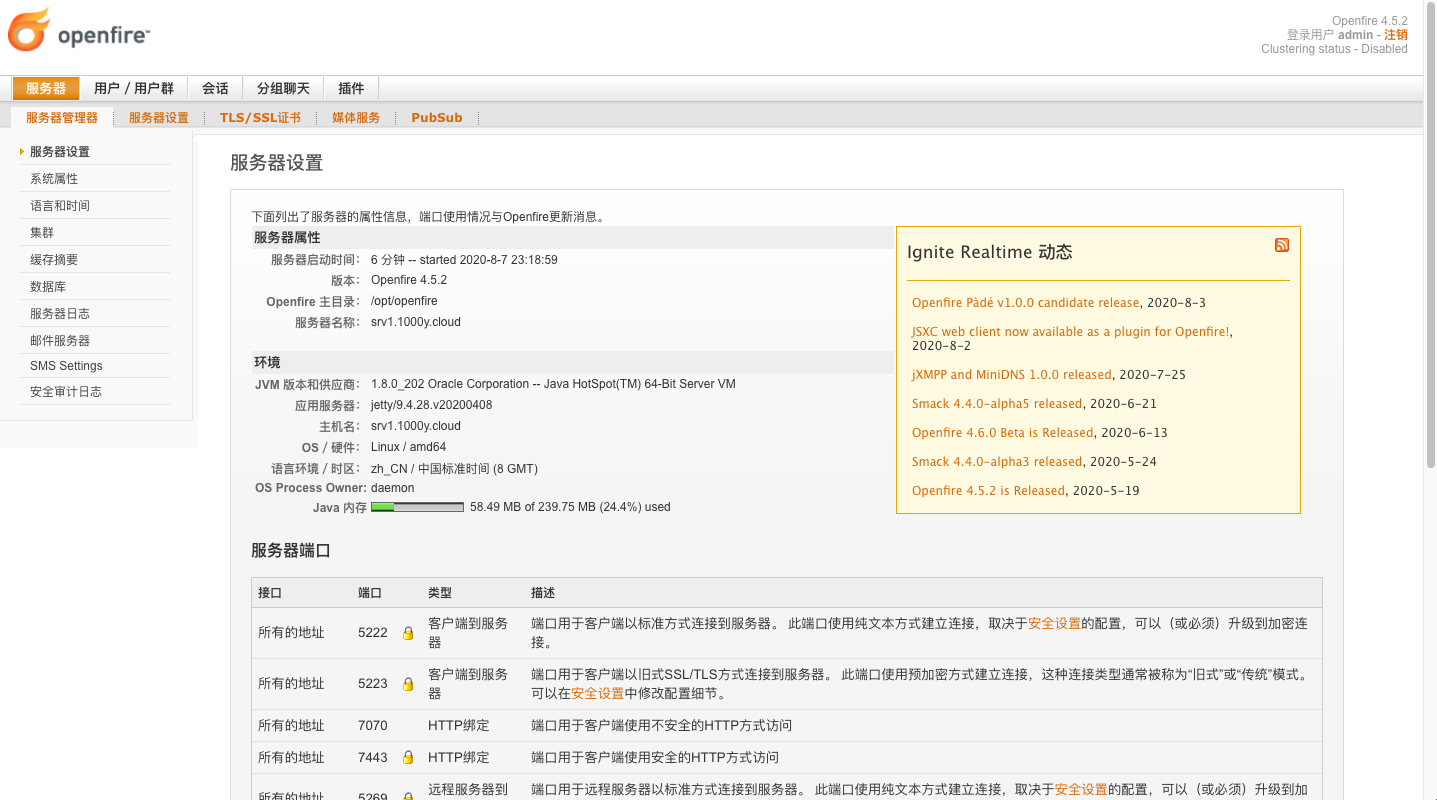The width and height of the screenshot is (1437, 800).
Task: Select the 服务器管理器 sub-tab
Action: point(62,118)
